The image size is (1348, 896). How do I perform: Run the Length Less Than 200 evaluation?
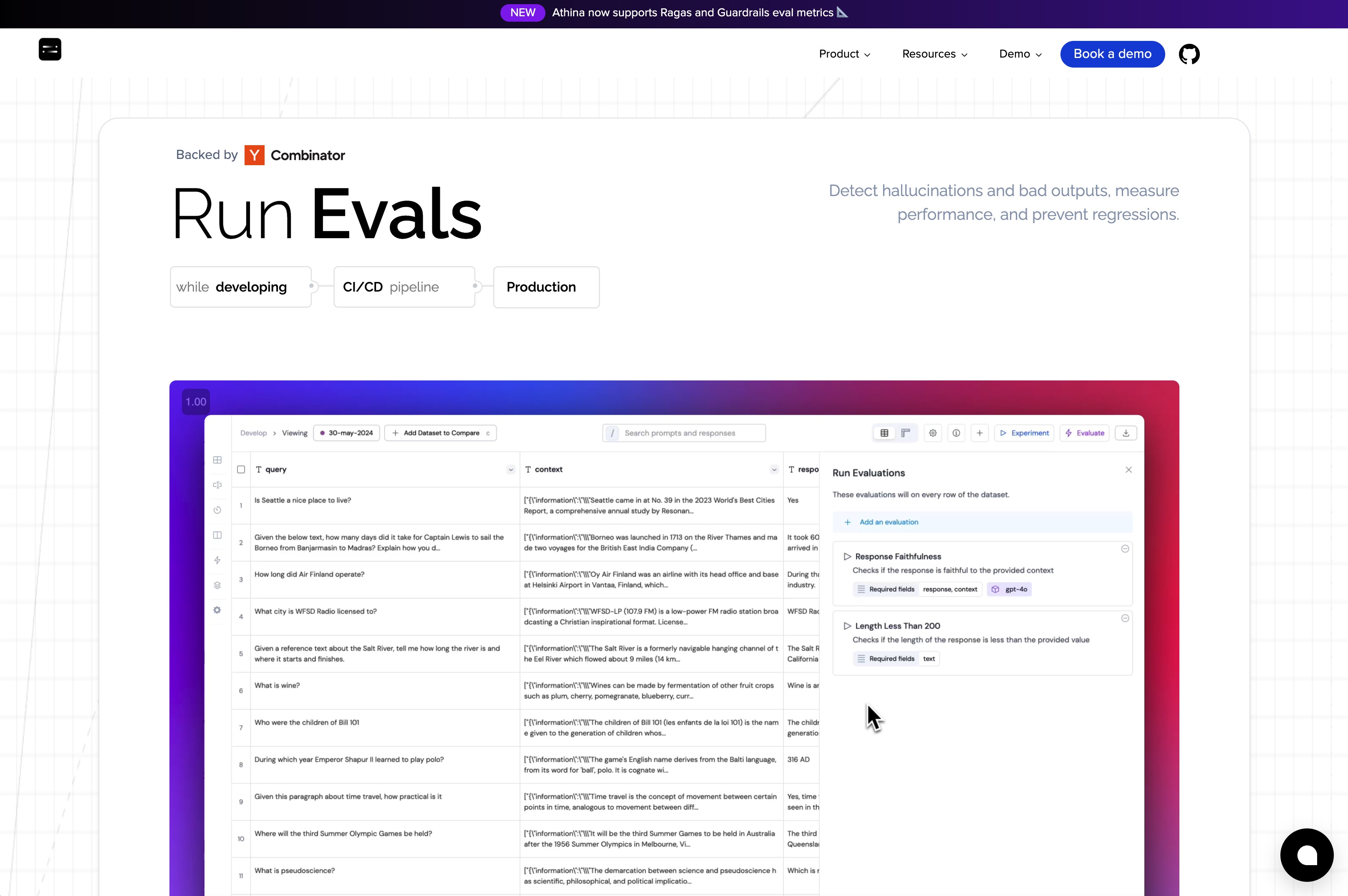847,626
